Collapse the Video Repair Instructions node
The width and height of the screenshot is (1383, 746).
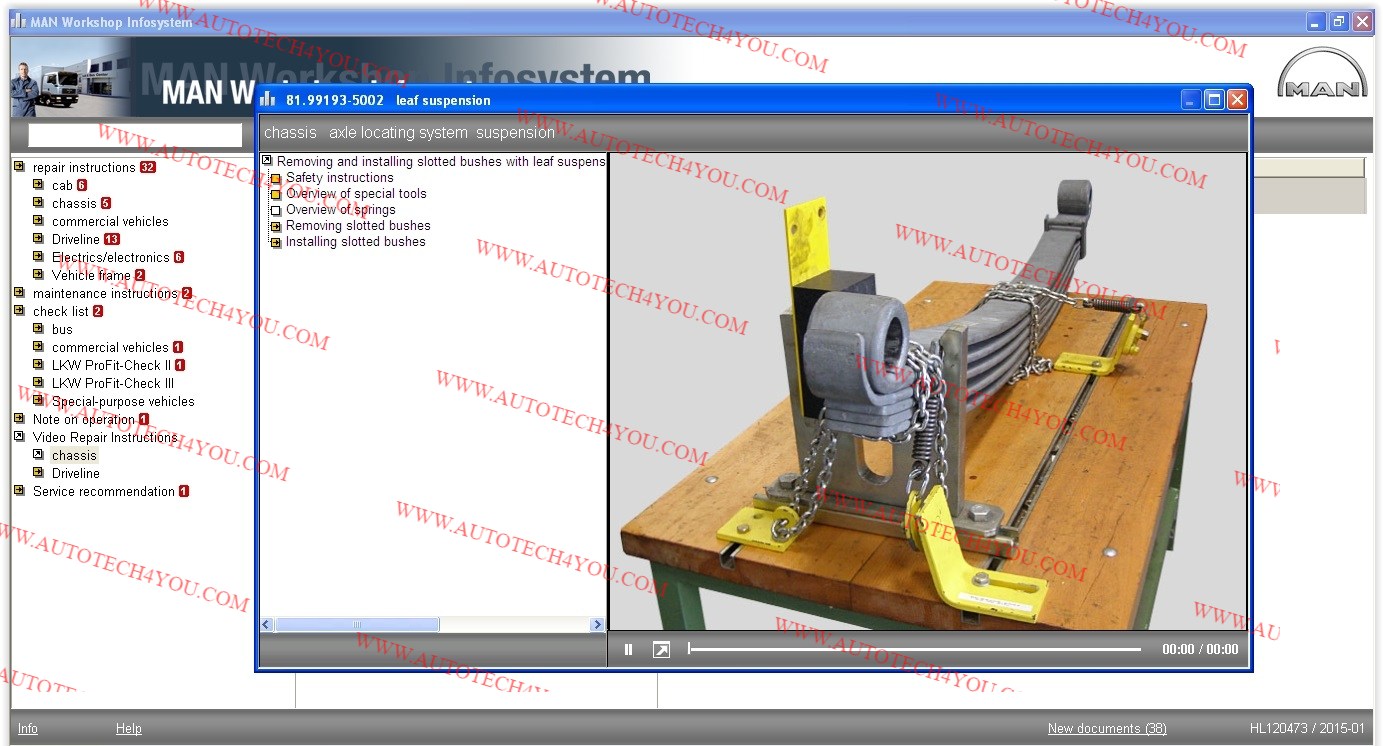[x=20, y=437]
